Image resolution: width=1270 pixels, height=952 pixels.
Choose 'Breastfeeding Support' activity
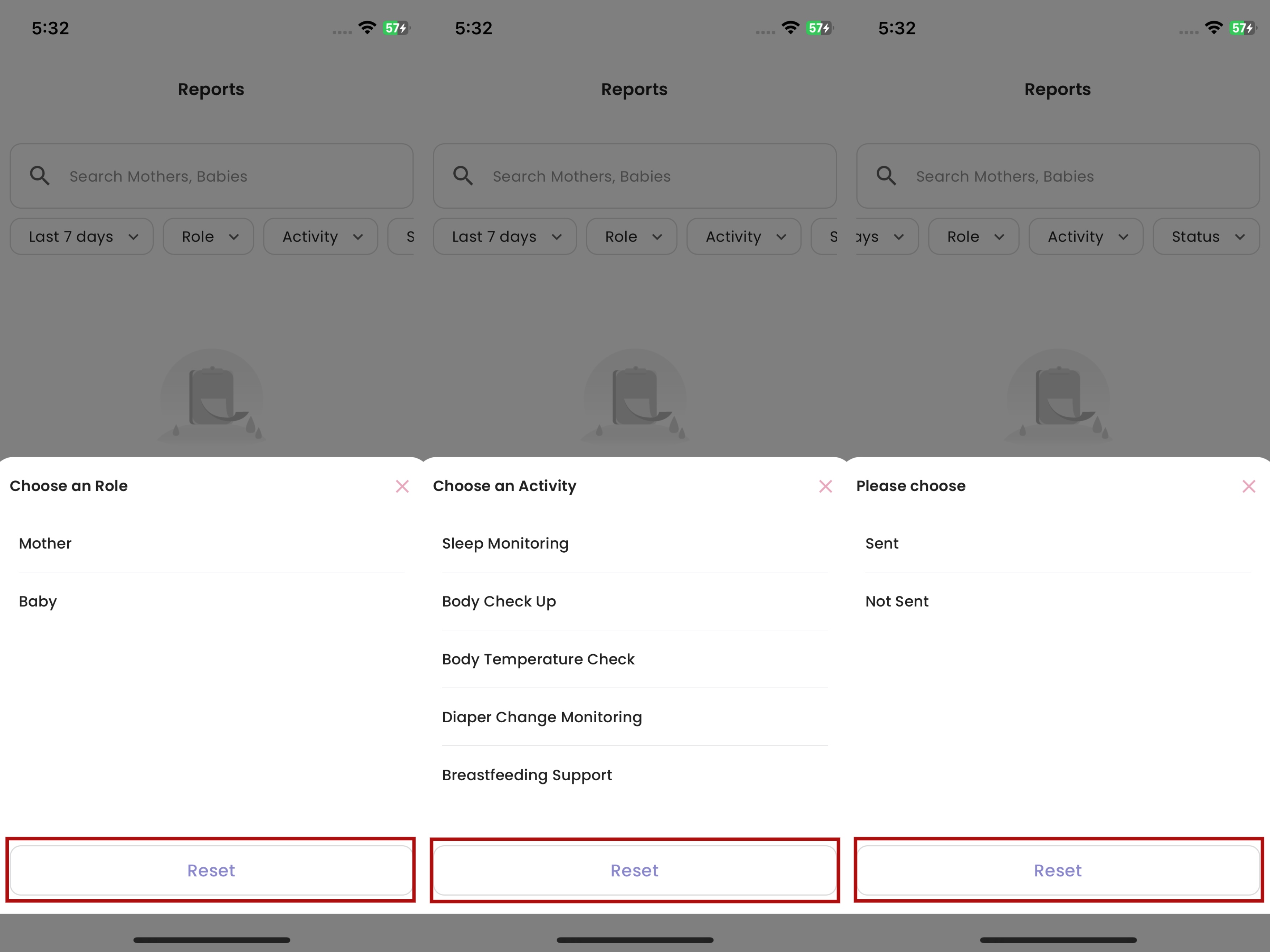526,775
